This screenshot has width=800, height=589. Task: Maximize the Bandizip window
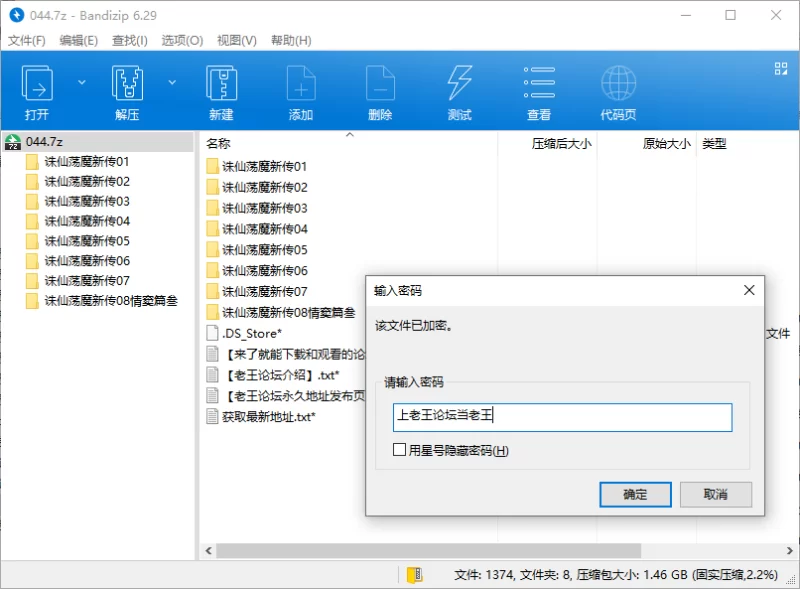point(731,15)
